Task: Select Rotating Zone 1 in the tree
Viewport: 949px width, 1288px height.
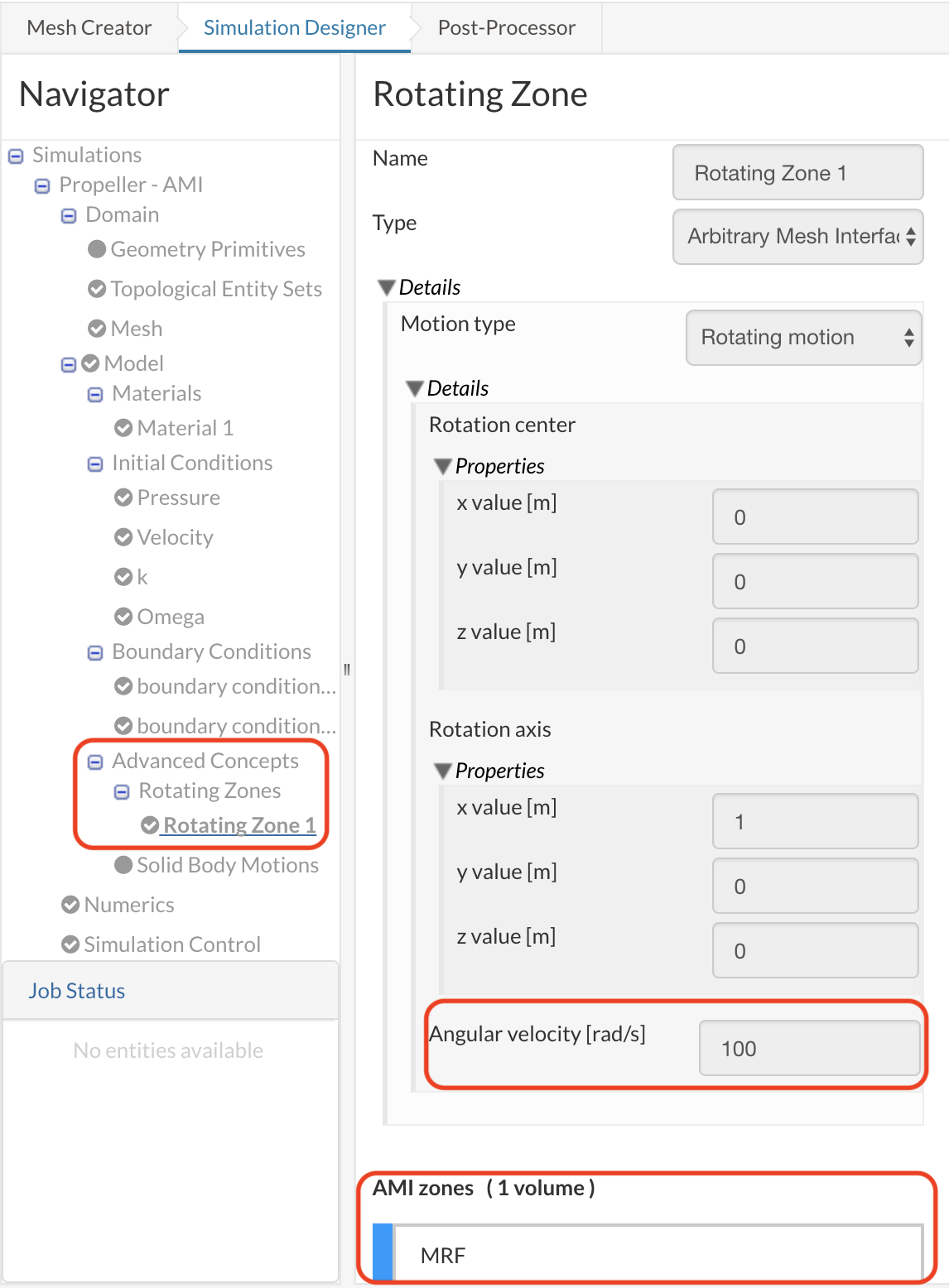Action: point(239,825)
